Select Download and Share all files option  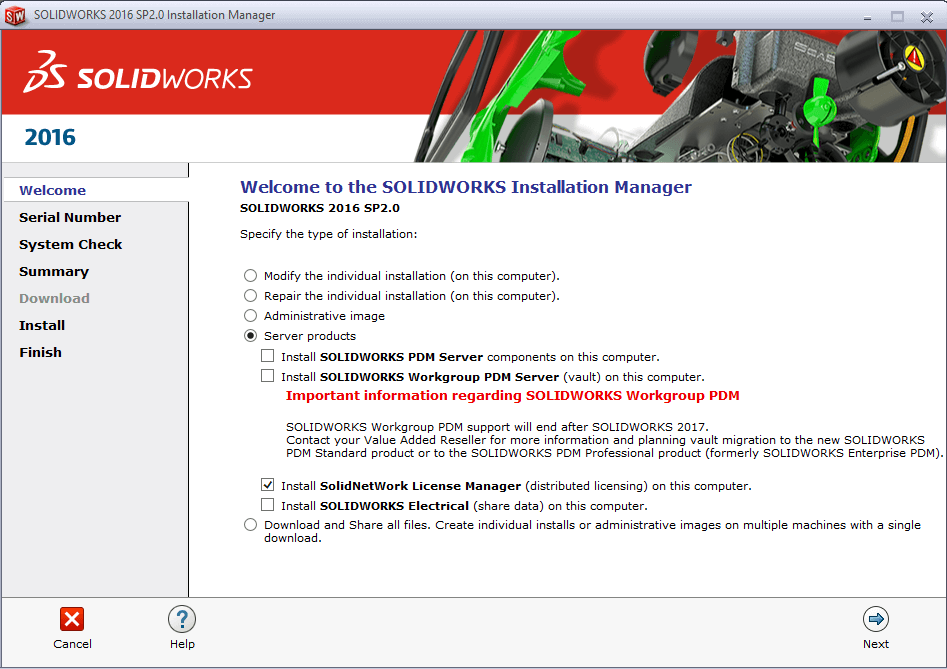[x=250, y=525]
